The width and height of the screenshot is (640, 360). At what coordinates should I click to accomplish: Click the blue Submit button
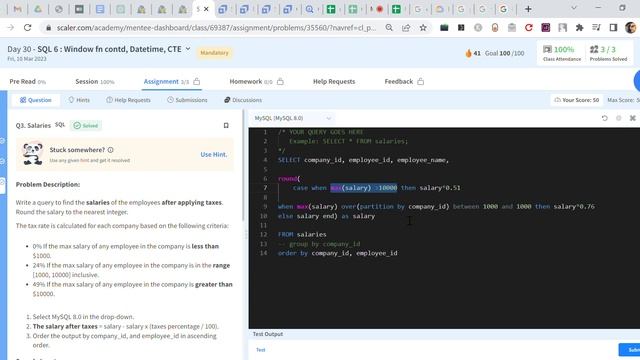coord(629,350)
